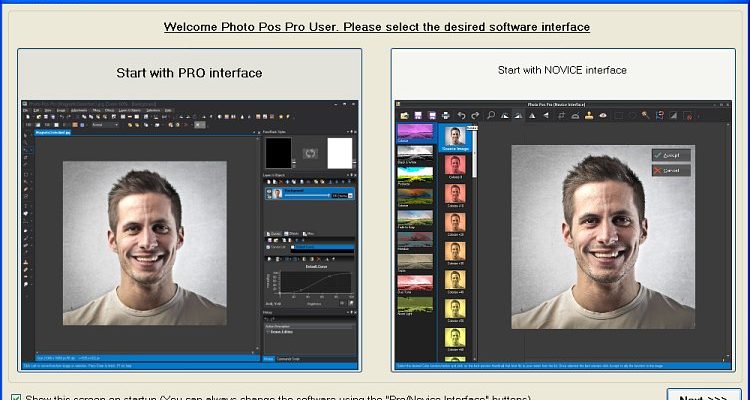Click the rubber stamp icon in NOVICE preview
This screenshot has height=400, width=750.
tap(589, 115)
